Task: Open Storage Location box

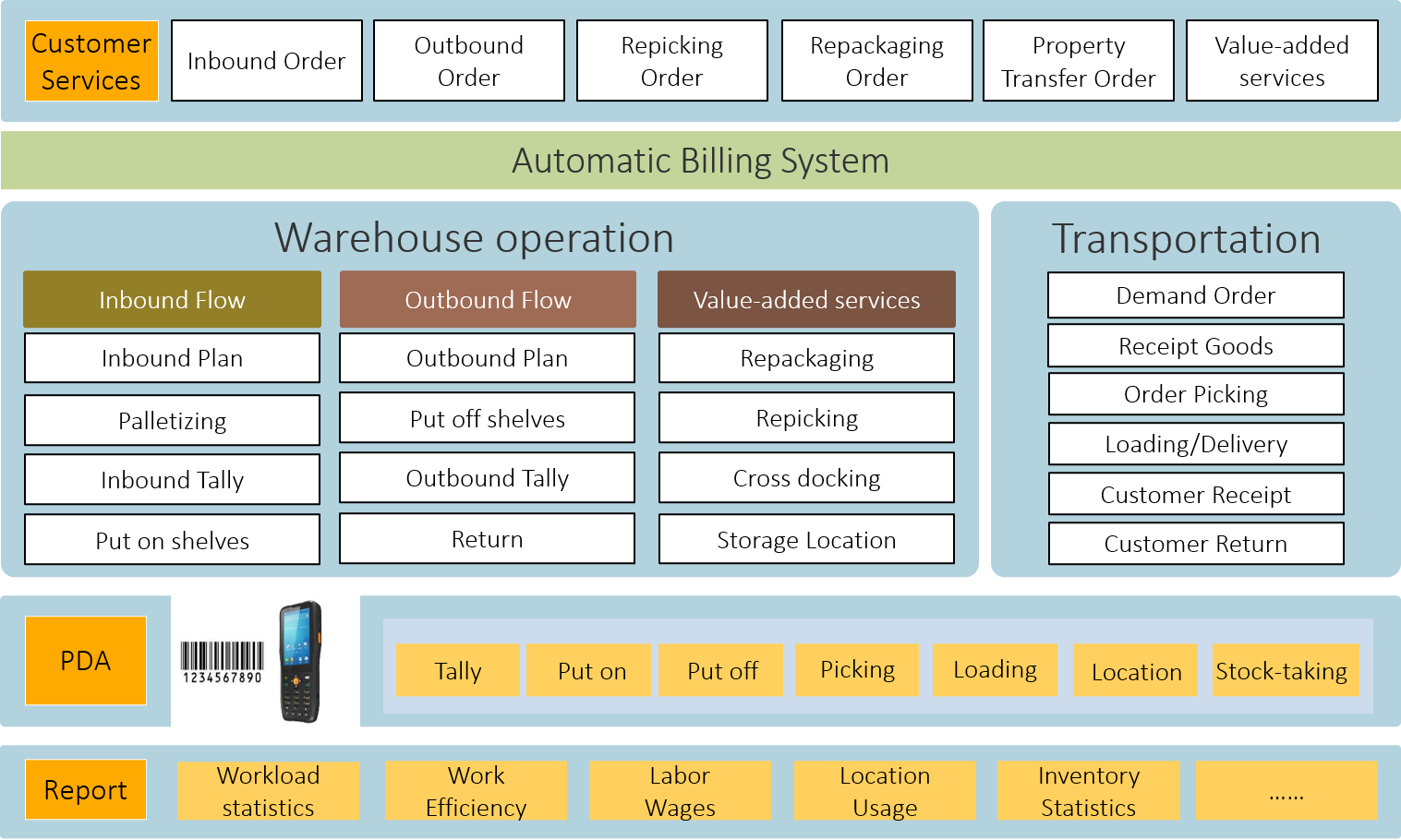Action: click(806, 540)
